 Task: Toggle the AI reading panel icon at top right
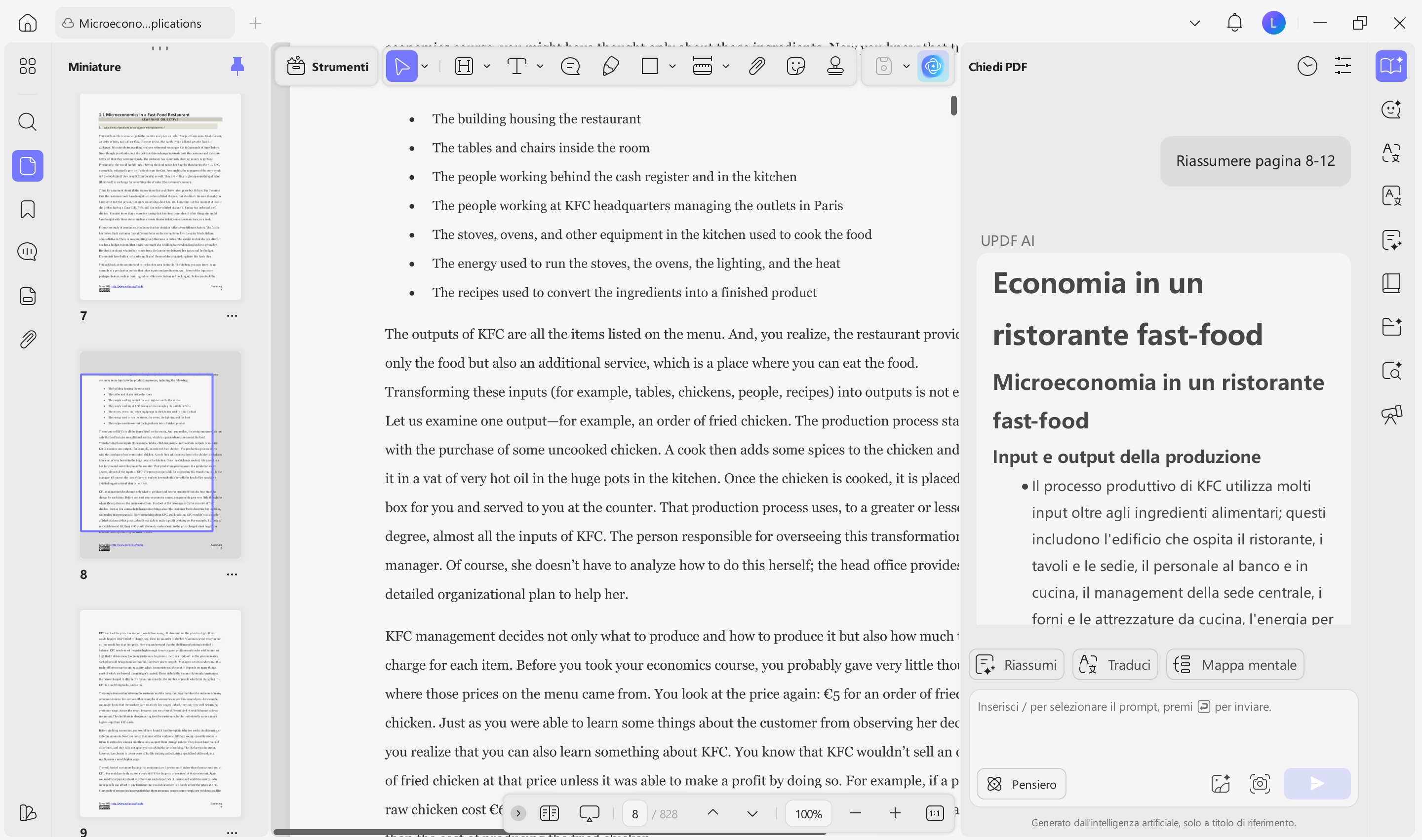pyautogui.click(x=1391, y=66)
